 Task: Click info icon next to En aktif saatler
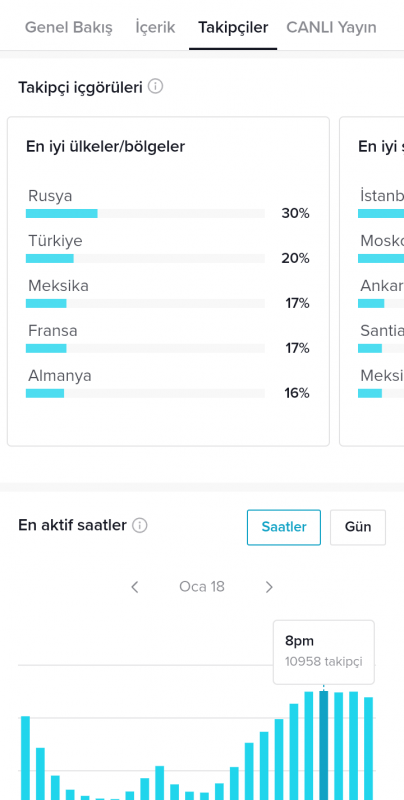(140, 525)
